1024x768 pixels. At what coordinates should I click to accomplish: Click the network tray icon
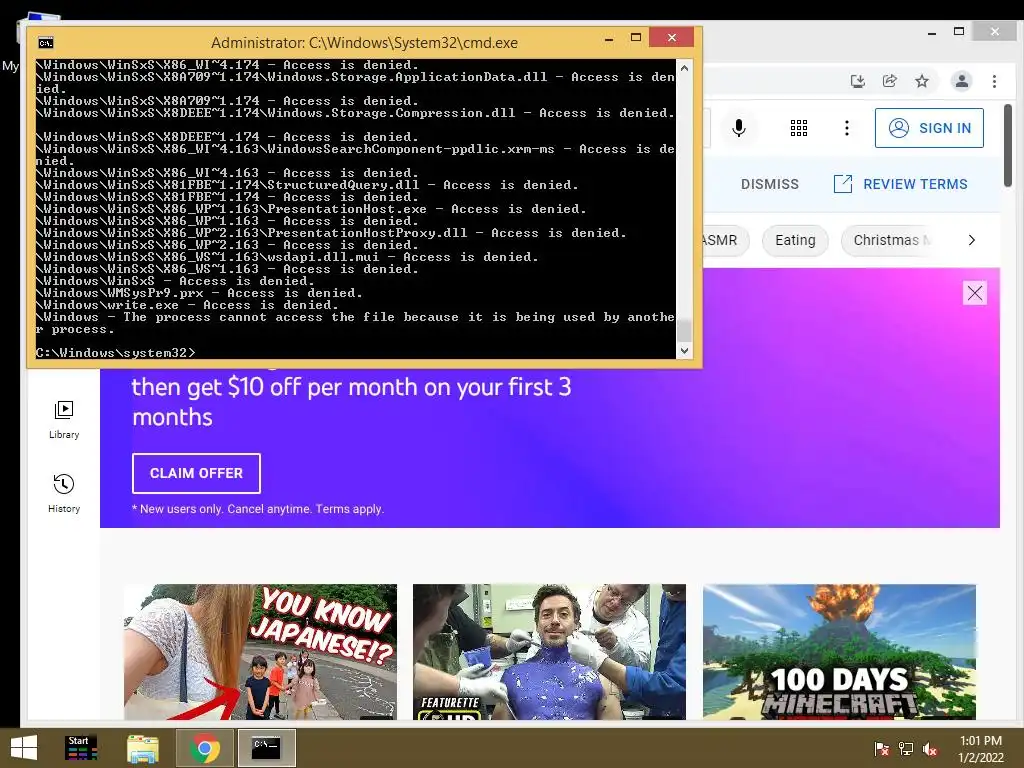[x=906, y=749]
